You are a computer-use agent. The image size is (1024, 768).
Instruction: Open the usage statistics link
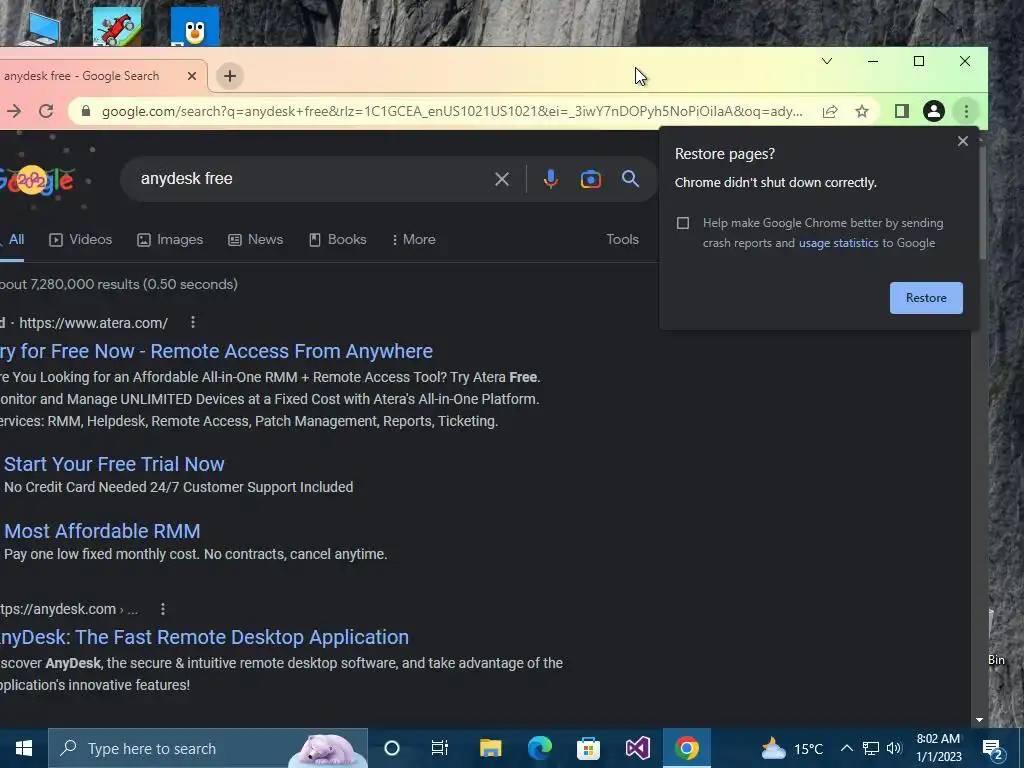[839, 243]
